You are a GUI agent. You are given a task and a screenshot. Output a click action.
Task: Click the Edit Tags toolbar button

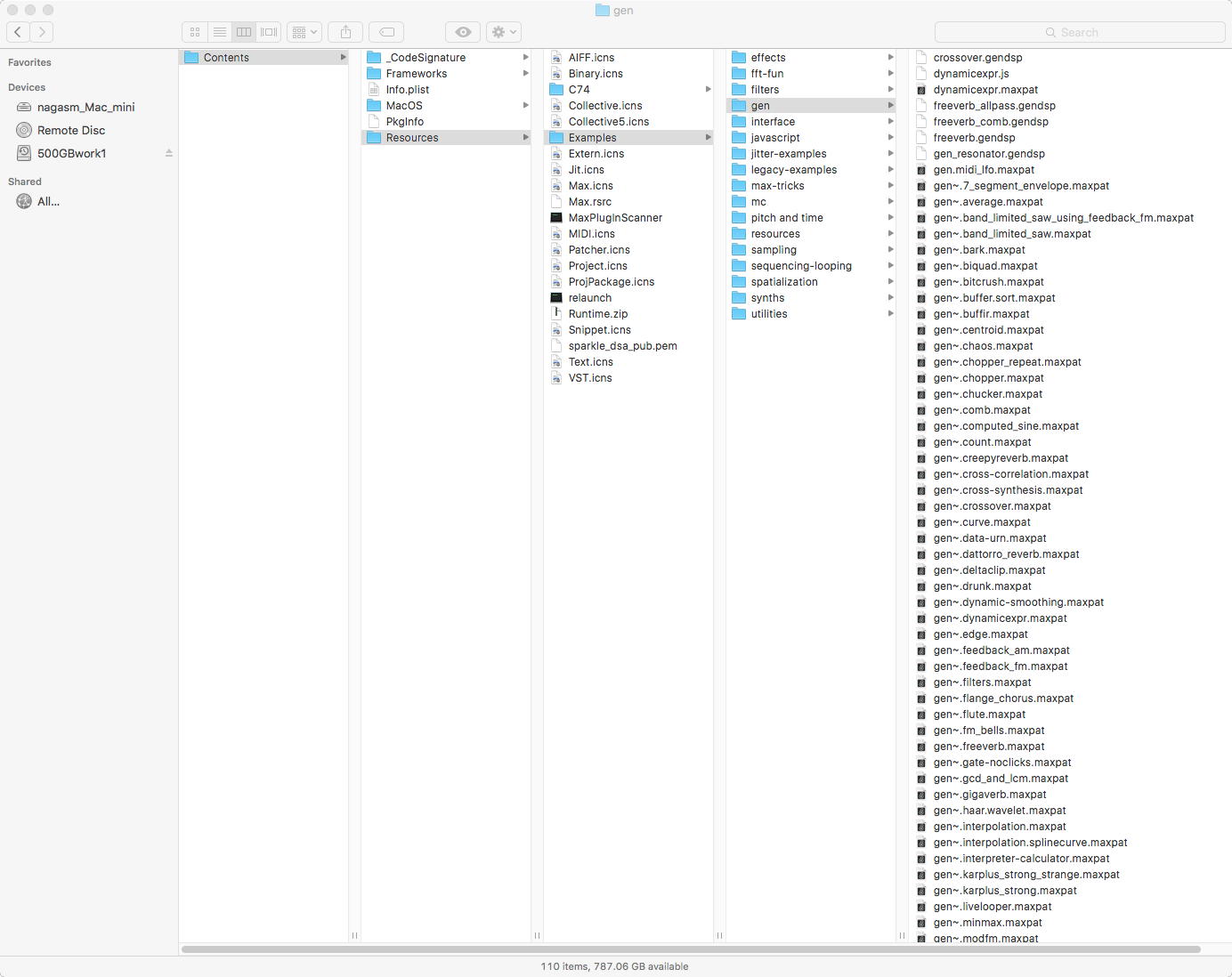click(x=387, y=32)
